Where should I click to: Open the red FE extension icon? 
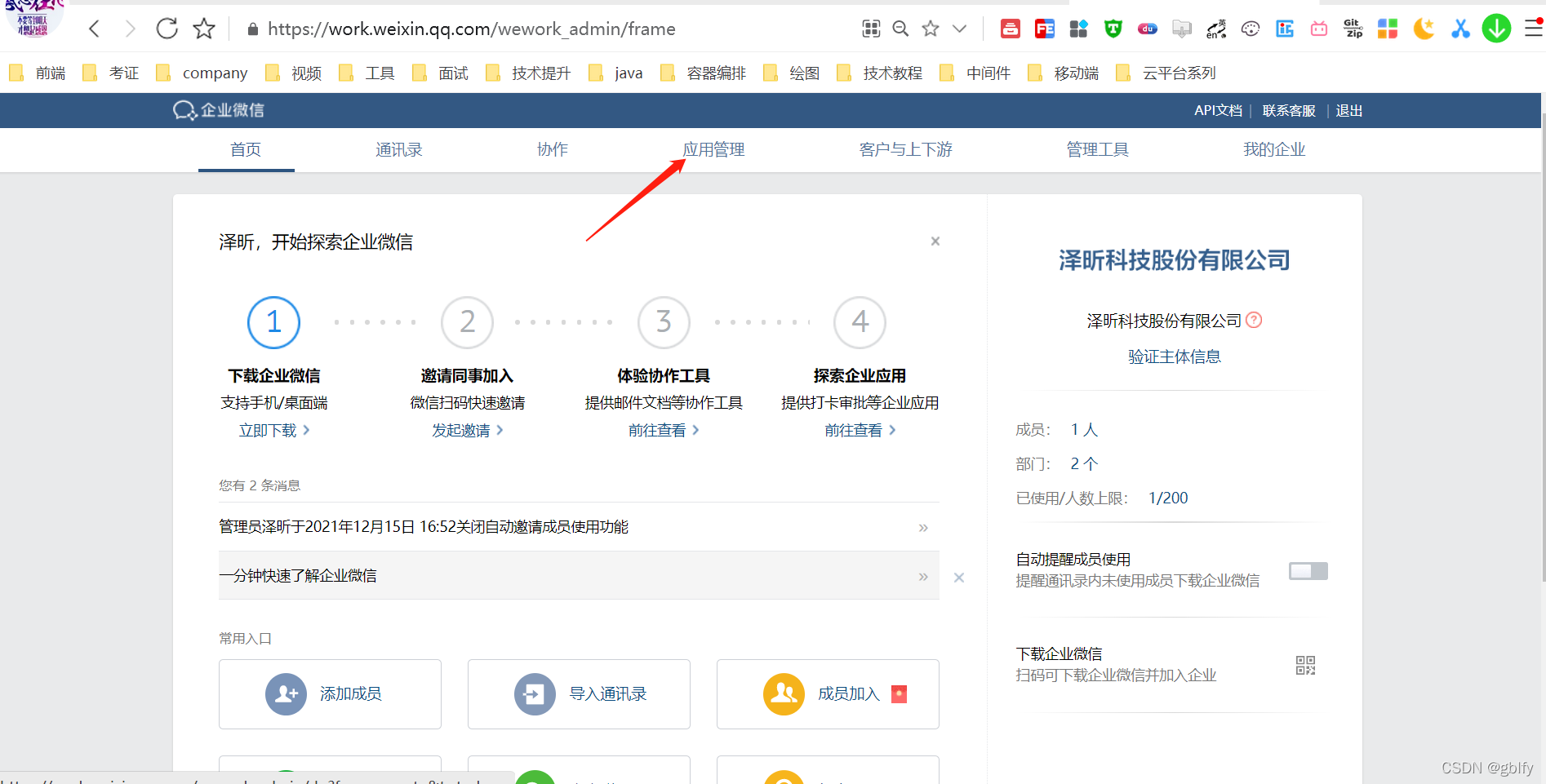coord(1045,29)
